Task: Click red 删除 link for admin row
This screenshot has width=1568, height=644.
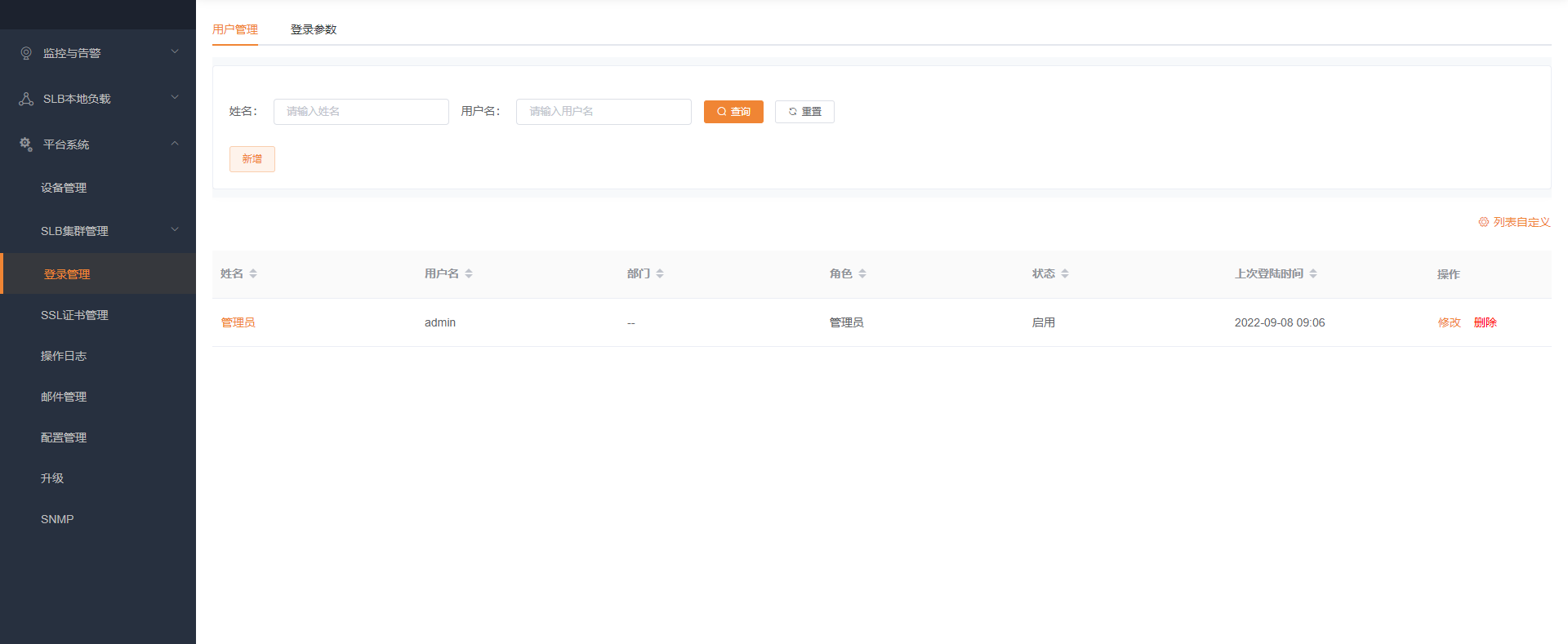Action: coord(1486,322)
